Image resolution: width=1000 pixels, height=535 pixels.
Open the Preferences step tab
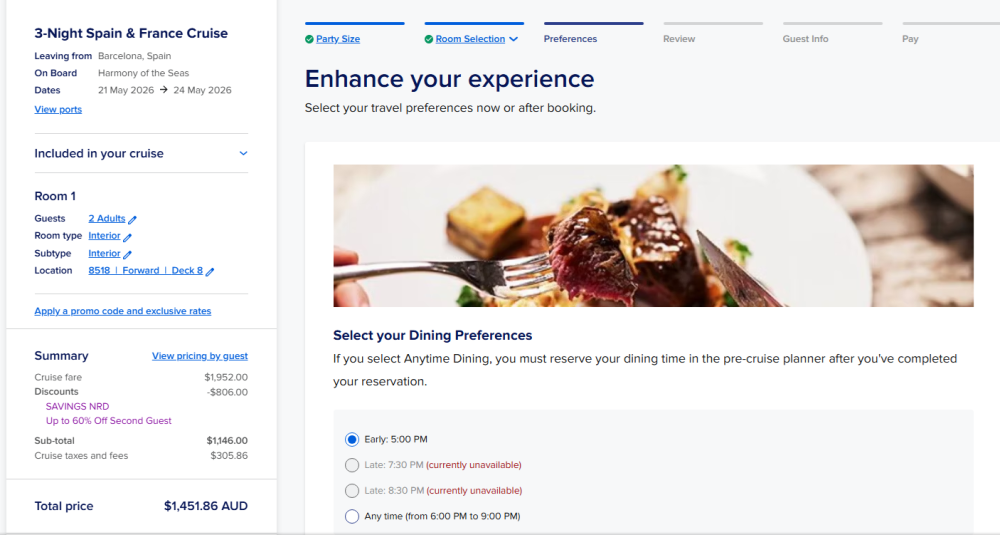570,39
